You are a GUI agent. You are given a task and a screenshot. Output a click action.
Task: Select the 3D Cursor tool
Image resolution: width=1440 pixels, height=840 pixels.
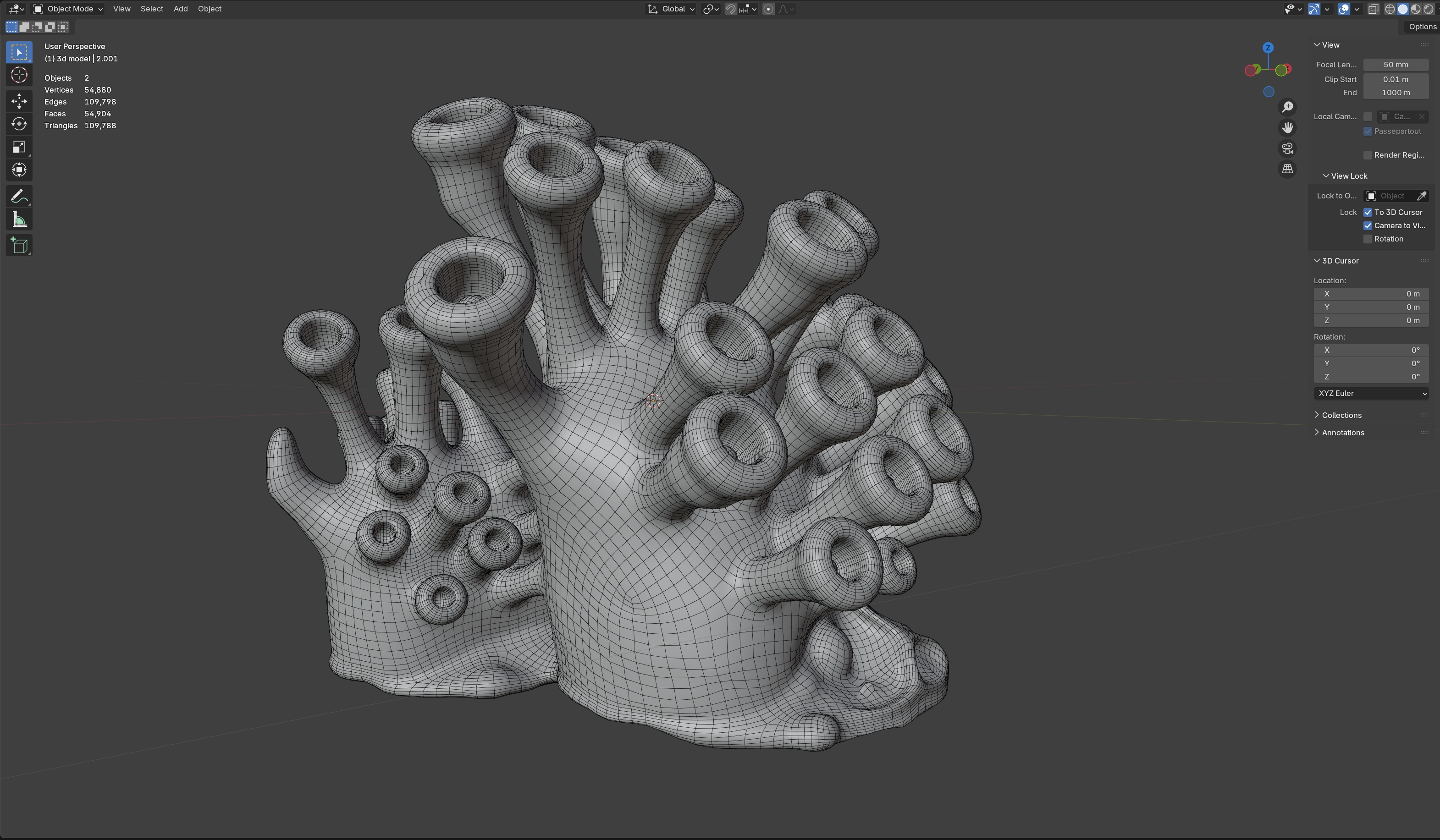19,75
